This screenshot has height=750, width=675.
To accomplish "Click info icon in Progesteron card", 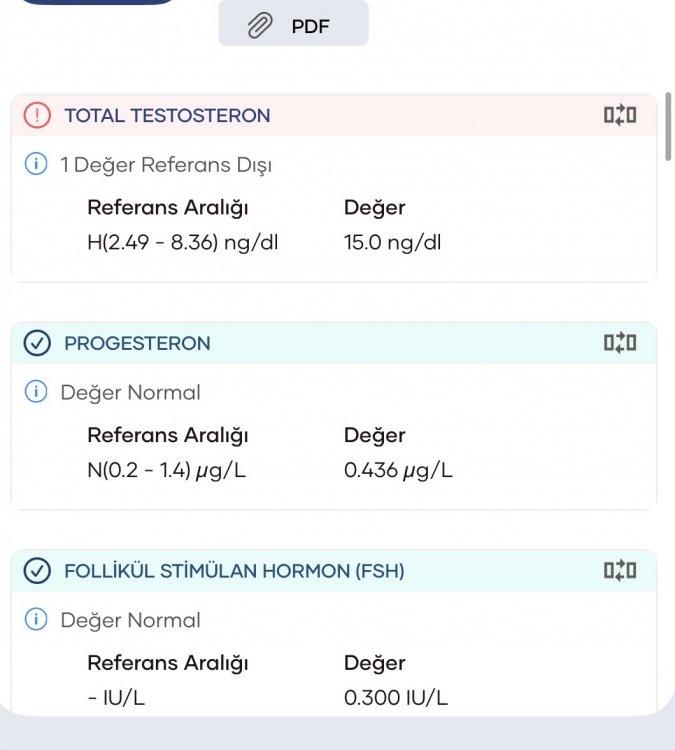I will (36, 392).
